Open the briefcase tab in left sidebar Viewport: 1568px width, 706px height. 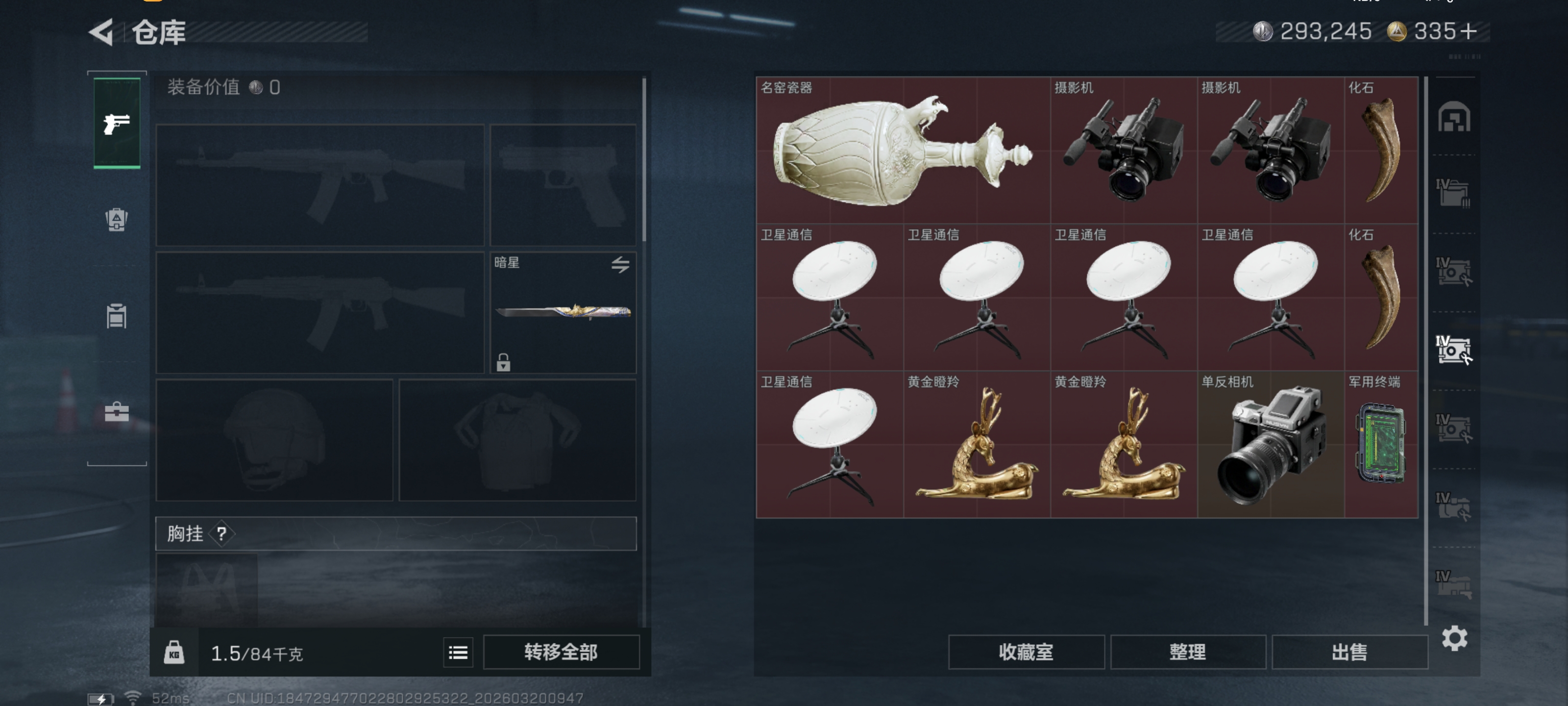[116, 412]
